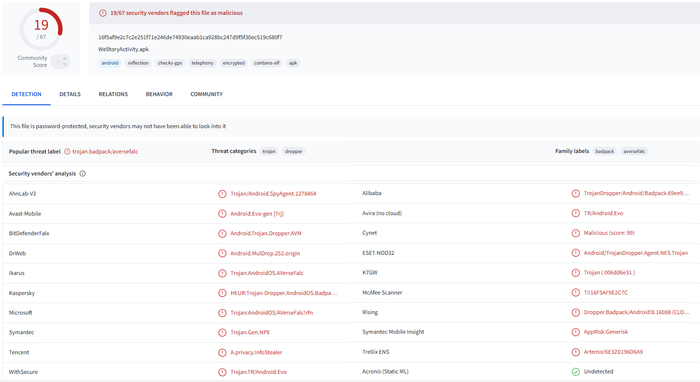Click the warning icon in the Trellix ENS row
700x382 pixels.
click(x=576, y=352)
